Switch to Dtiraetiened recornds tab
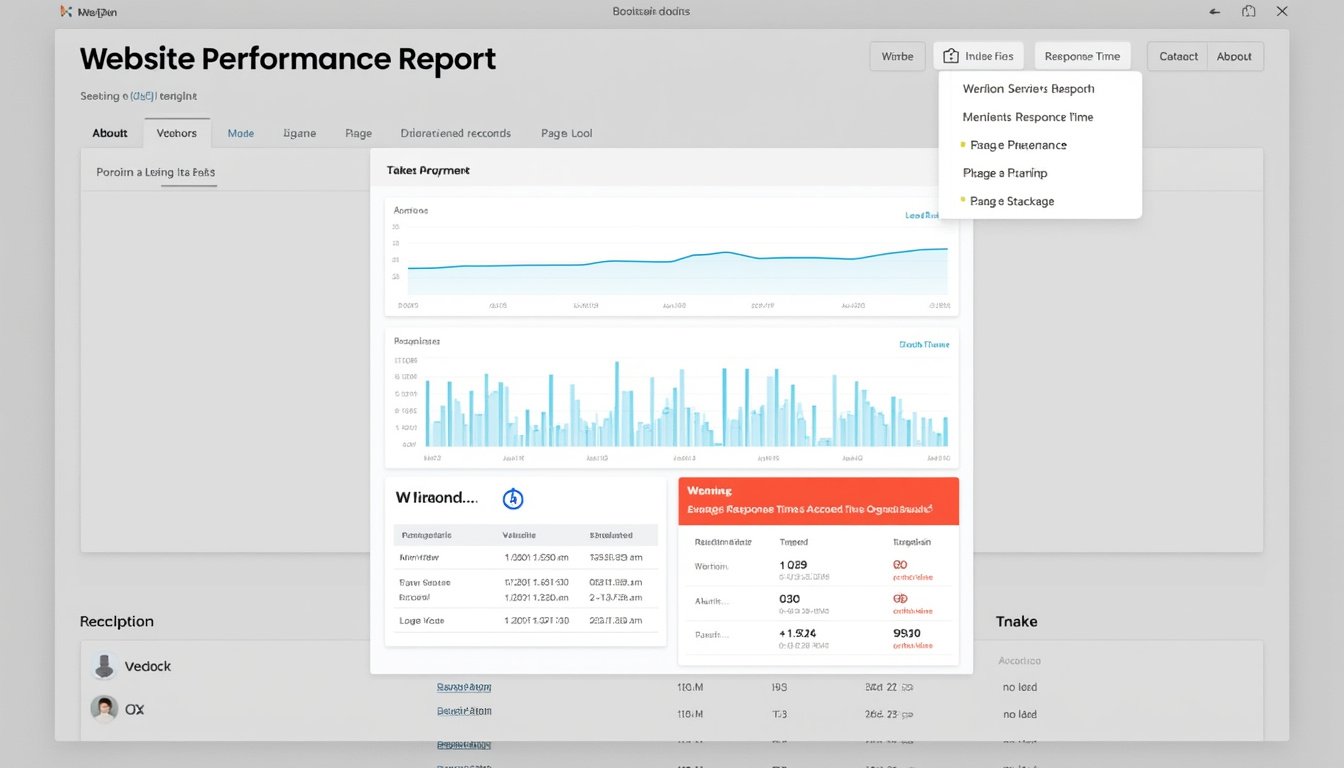 pyautogui.click(x=456, y=133)
